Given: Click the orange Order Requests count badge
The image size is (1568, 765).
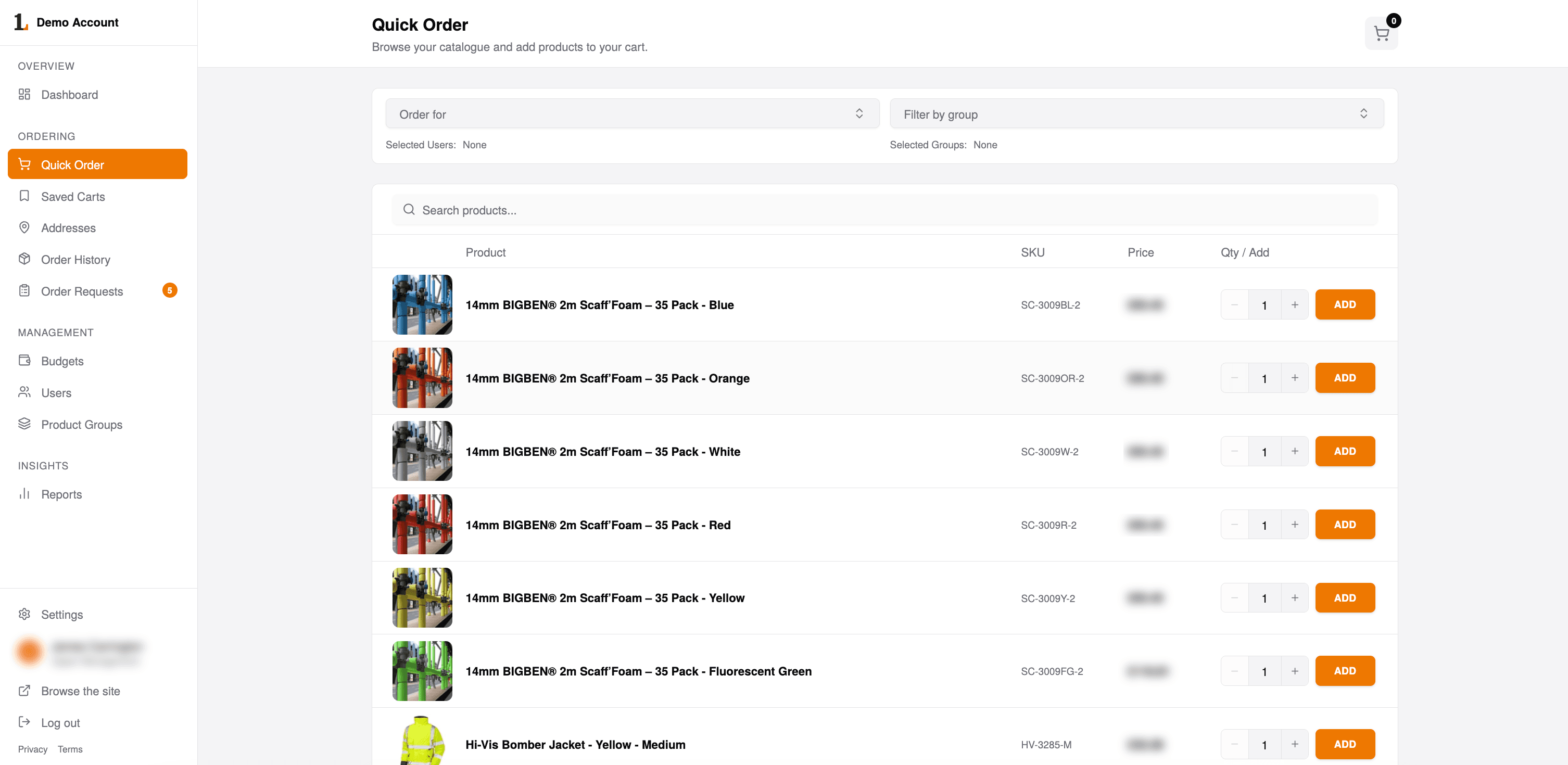Looking at the screenshot, I should (x=170, y=290).
